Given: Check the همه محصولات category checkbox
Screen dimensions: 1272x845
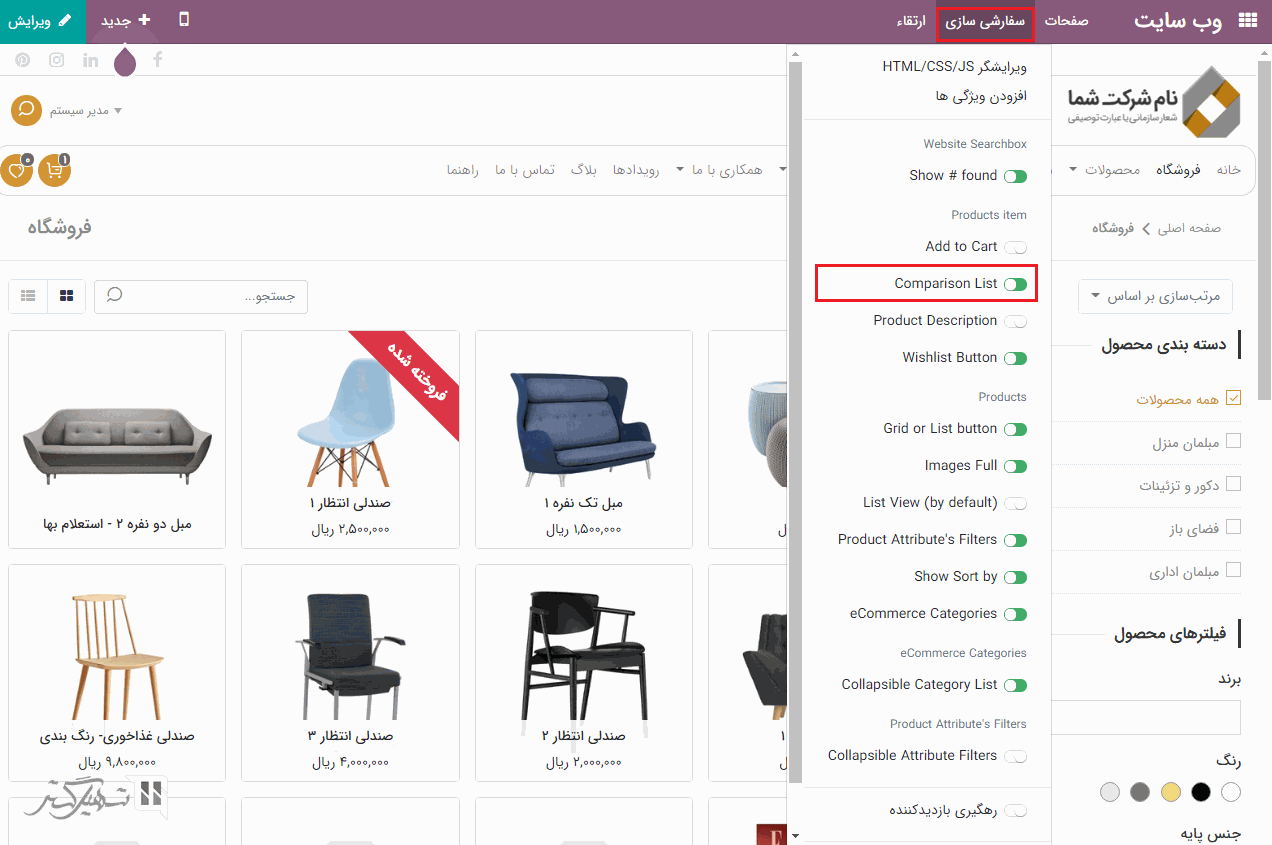Looking at the screenshot, I should coord(1233,398).
